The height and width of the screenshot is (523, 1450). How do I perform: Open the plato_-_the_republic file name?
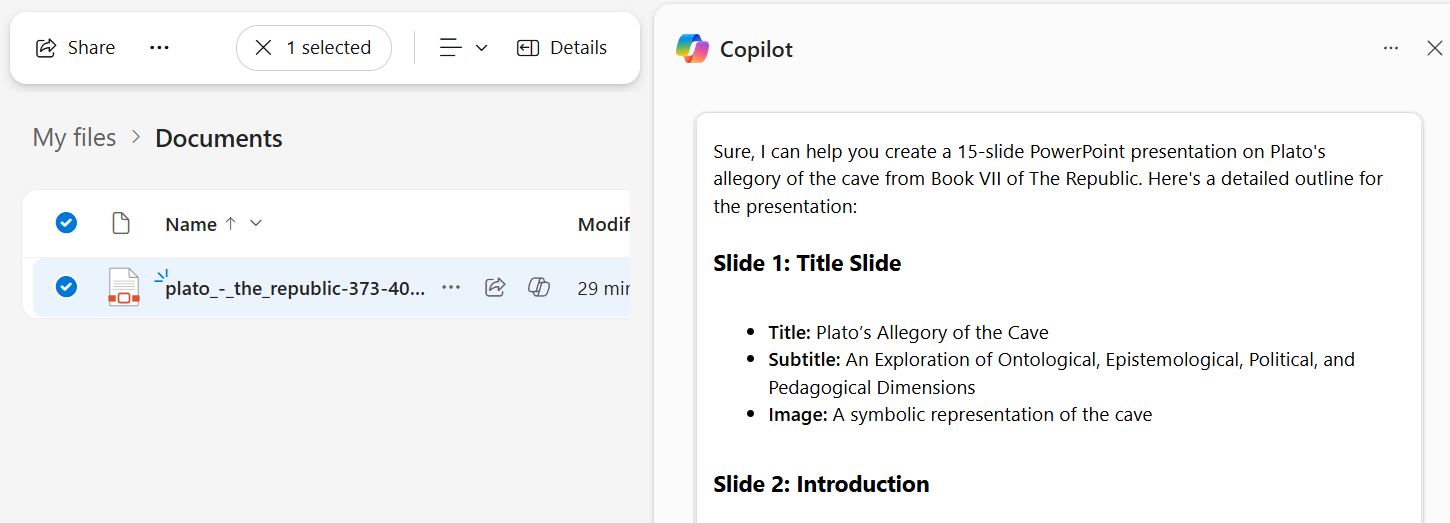pyautogui.click(x=295, y=288)
